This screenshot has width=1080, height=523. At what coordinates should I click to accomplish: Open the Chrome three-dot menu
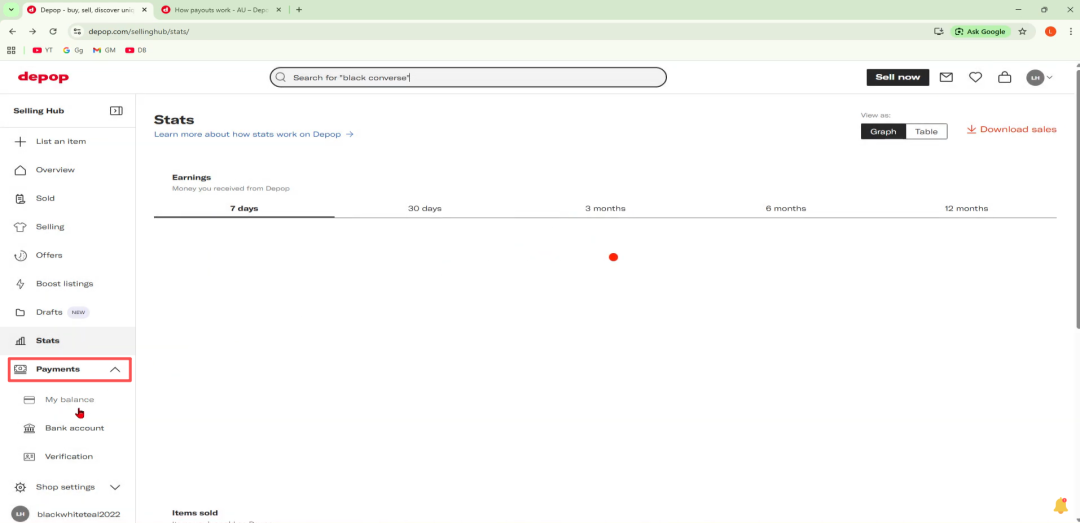coord(1070,32)
